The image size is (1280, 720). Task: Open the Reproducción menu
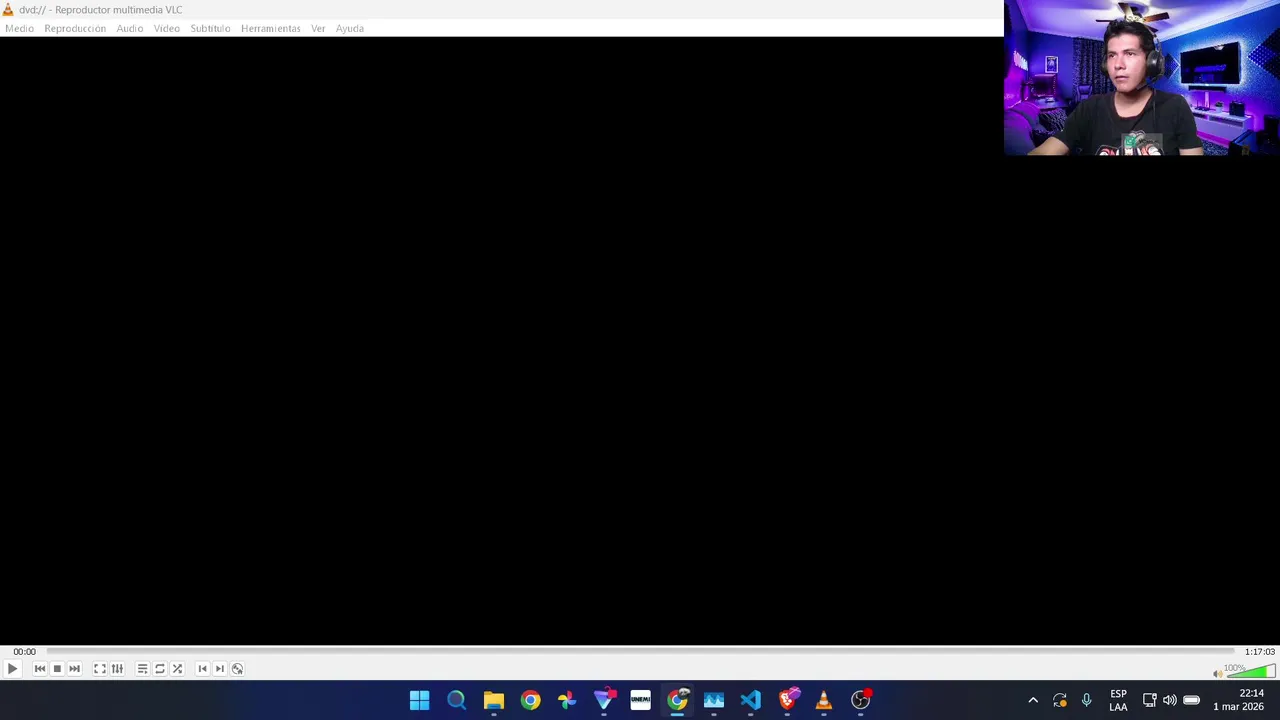tap(75, 28)
